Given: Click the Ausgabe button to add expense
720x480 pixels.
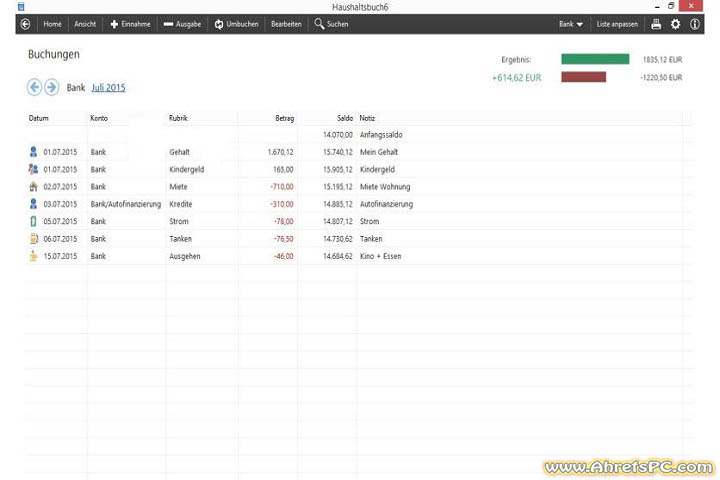Looking at the screenshot, I should click(x=182, y=24).
